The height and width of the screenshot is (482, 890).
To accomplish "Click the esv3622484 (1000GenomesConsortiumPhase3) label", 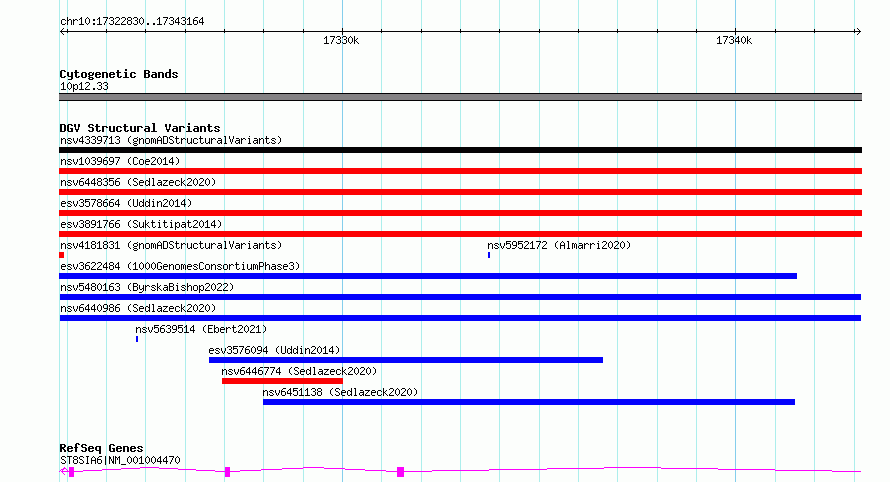I will click(x=180, y=266).
